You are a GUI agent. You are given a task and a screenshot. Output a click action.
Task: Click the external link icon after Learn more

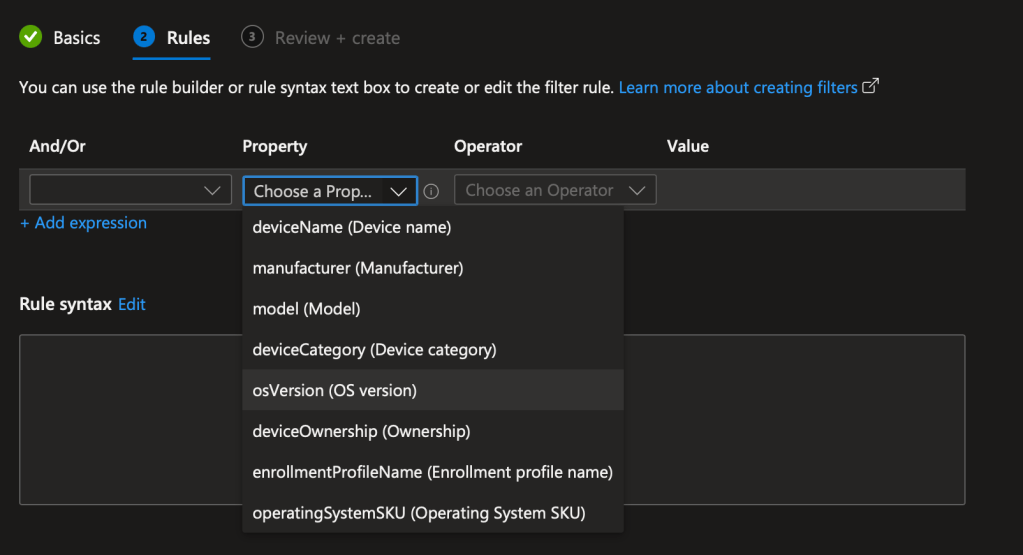(870, 87)
